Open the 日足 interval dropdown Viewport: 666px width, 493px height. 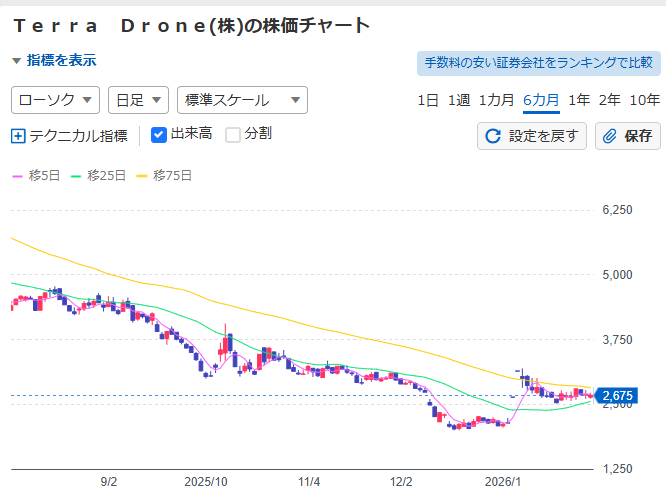coord(138,100)
